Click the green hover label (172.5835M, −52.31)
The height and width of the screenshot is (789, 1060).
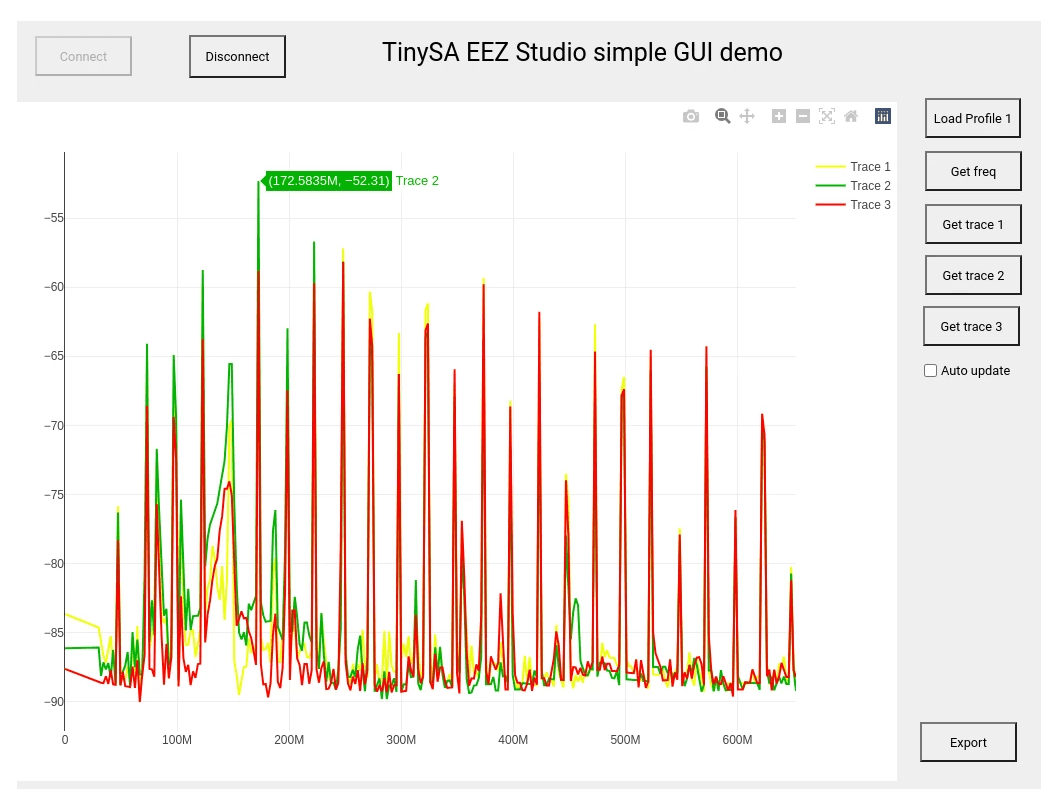(x=329, y=181)
